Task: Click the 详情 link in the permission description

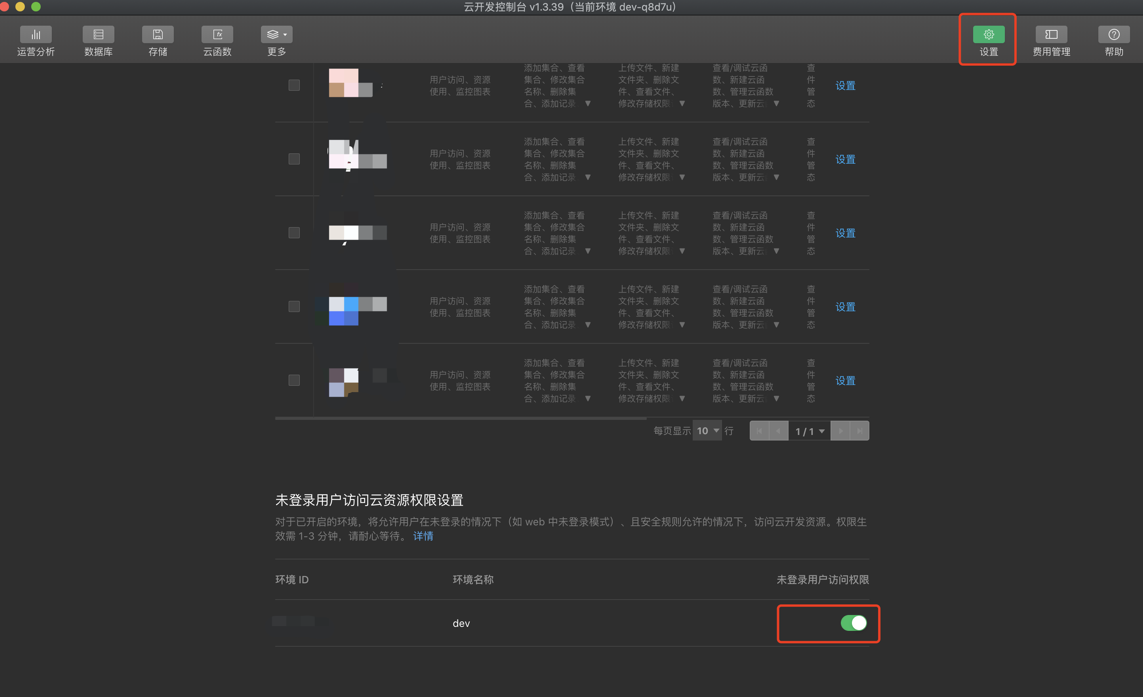Action: point(422,536)
